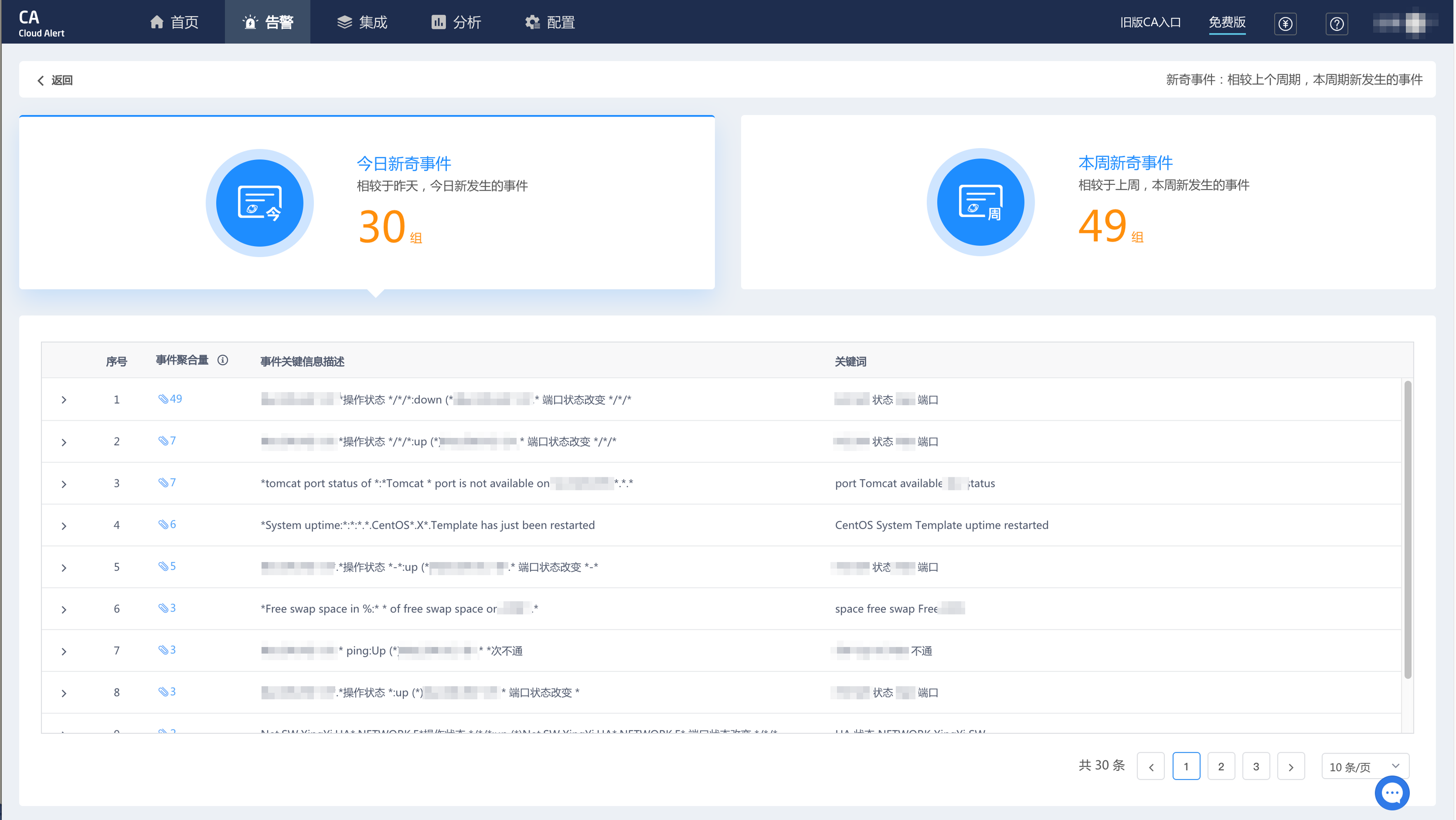Expand row 1 with the chevron
Screen dimensions: 1456x820
[x=64, y=400]
